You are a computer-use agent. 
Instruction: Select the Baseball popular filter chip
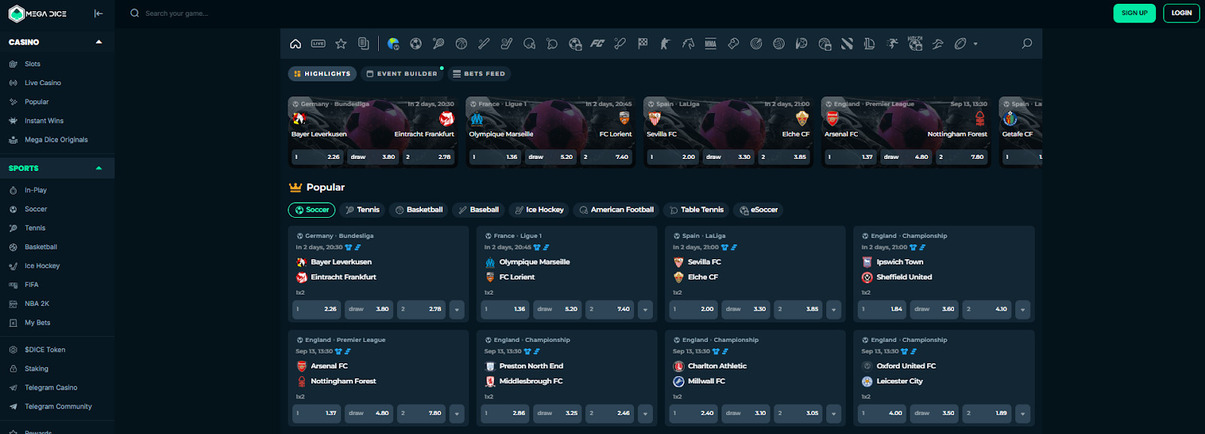click(478, 210)
